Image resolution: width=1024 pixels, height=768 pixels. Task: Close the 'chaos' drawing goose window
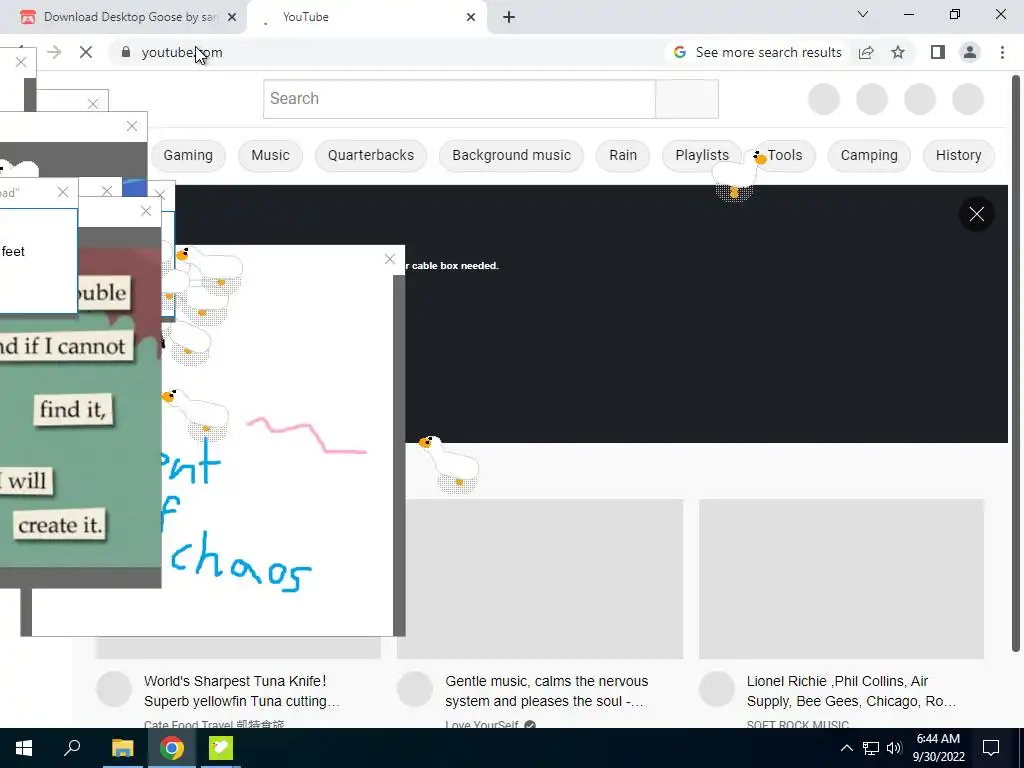tap(390, 259)
